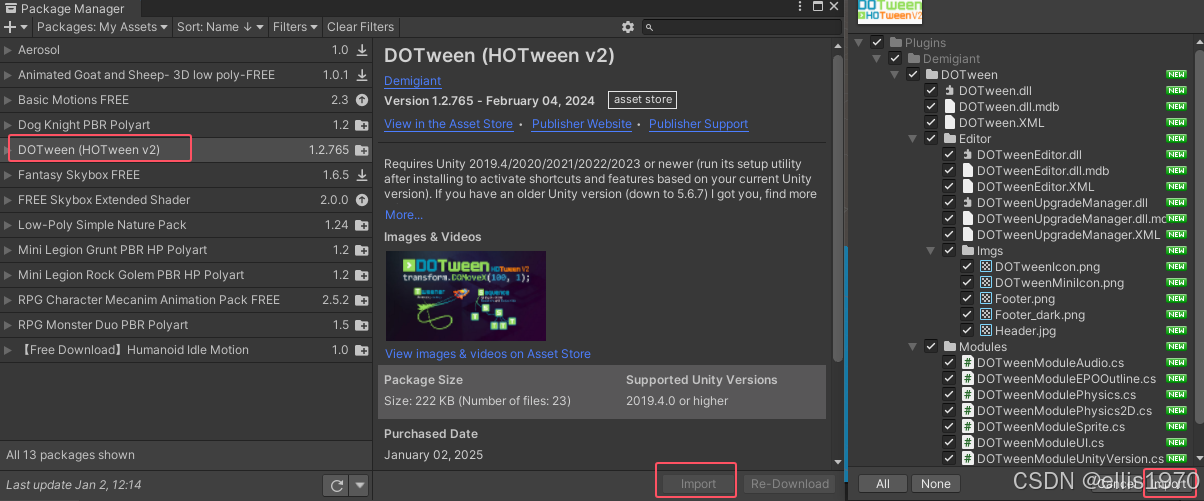1204x501 pixels.
Task: Click the Plugins folder icon
Action: pyautogui.click(x=896, y=43)
